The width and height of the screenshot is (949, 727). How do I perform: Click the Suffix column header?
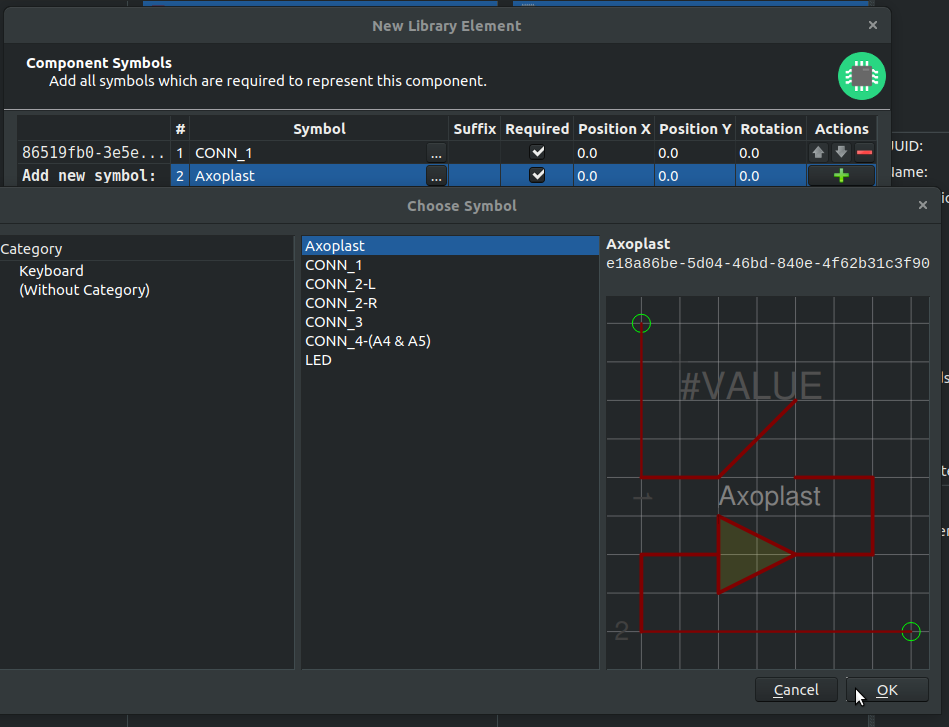coord(474,129)
